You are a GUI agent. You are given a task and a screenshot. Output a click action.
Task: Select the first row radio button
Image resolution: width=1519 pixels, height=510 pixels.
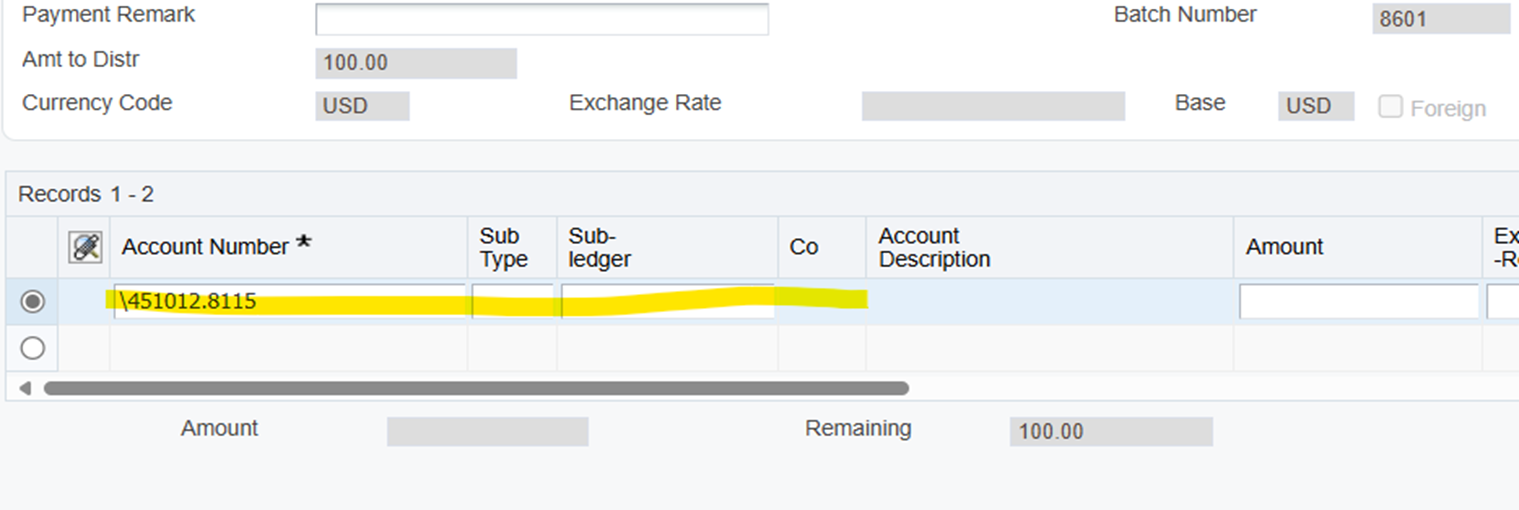tap(33, 301)
